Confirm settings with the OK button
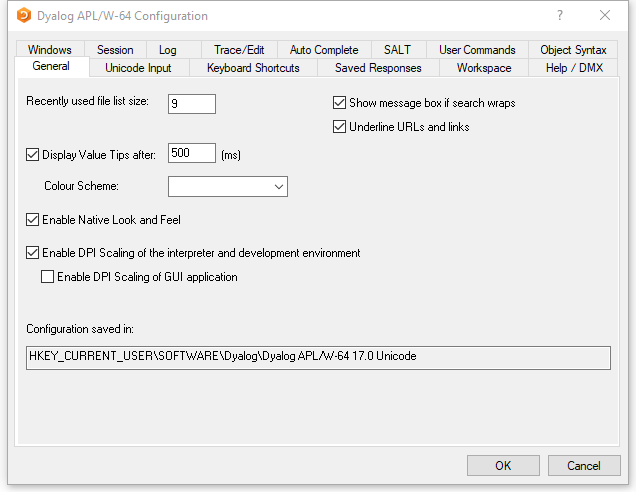636x492 pixels. click(503, 465)
